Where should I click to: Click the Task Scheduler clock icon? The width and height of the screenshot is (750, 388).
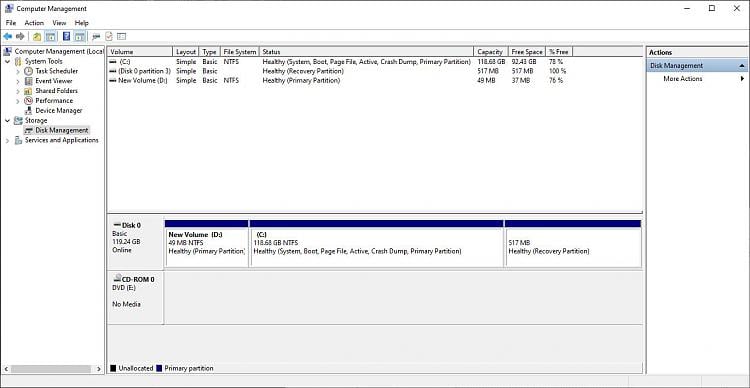tap(29, 71)
